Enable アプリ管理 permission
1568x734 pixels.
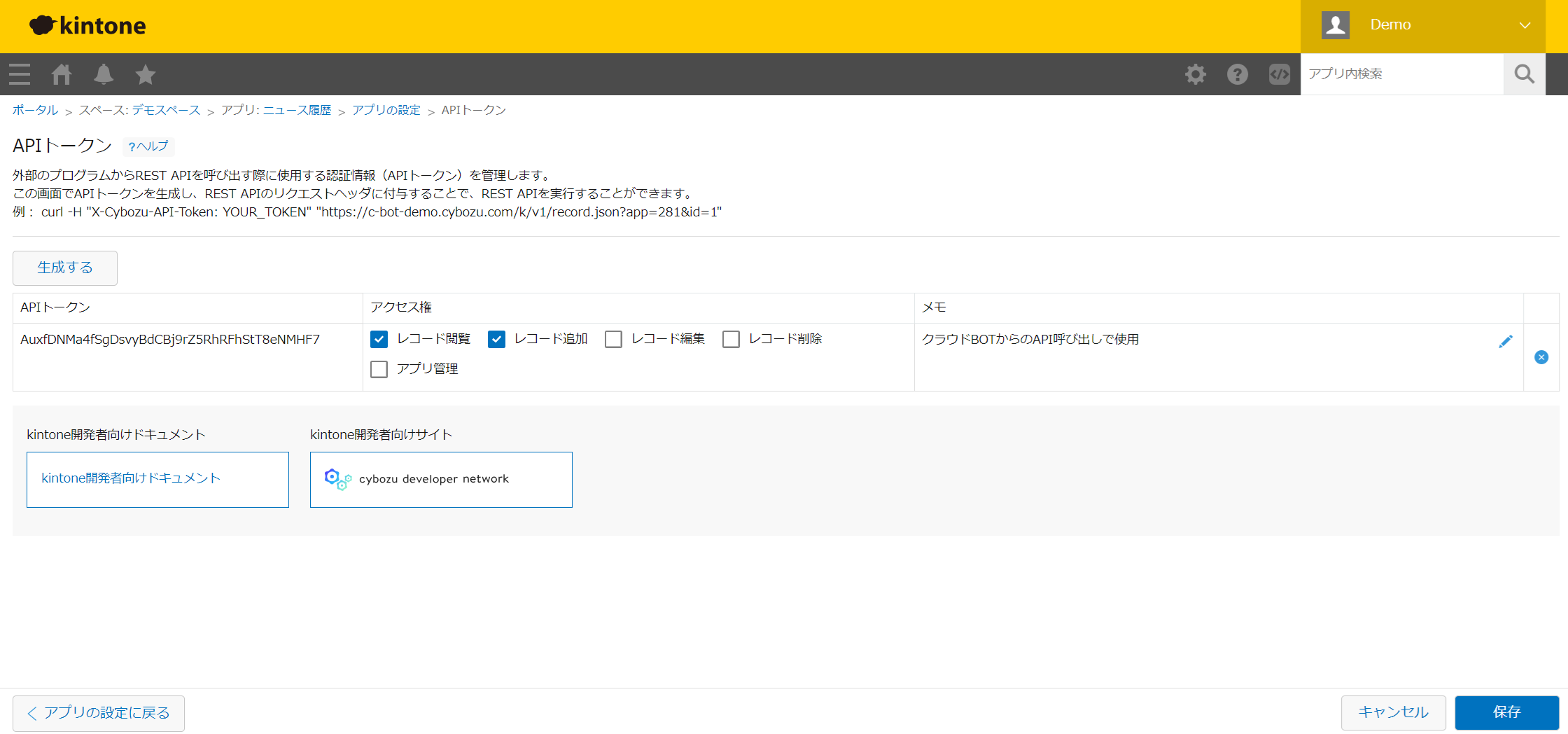[x=379, y=369]
